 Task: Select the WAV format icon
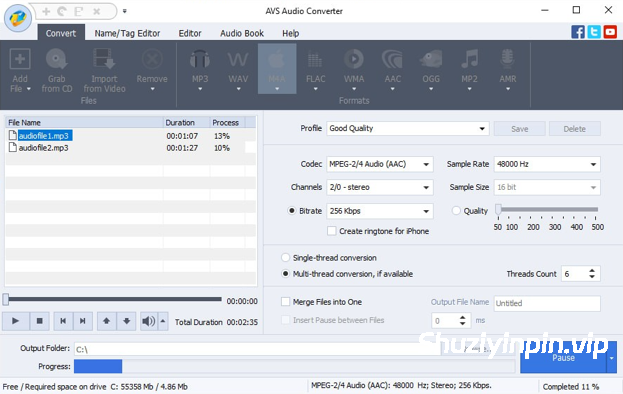(238, 60)
